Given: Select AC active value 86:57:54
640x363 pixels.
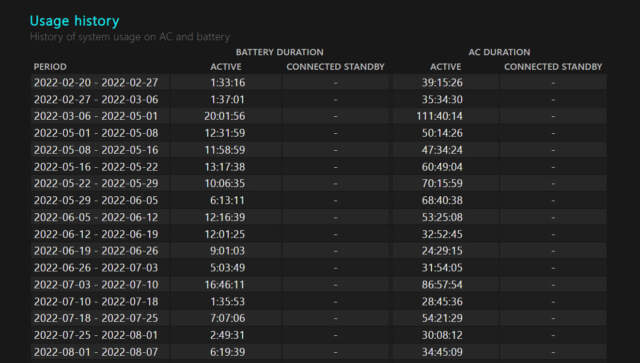Looking at the screenshot, I should click(x=442, y=285).
